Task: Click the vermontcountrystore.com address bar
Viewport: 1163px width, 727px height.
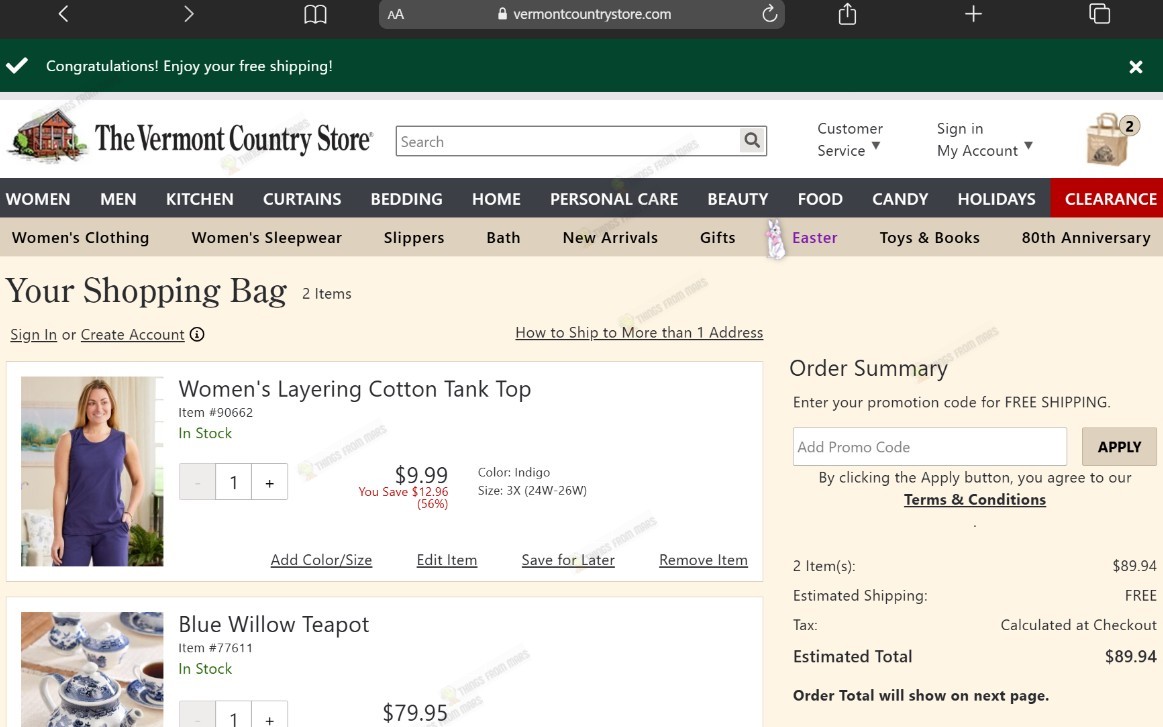Action: [x=582, y=14]
